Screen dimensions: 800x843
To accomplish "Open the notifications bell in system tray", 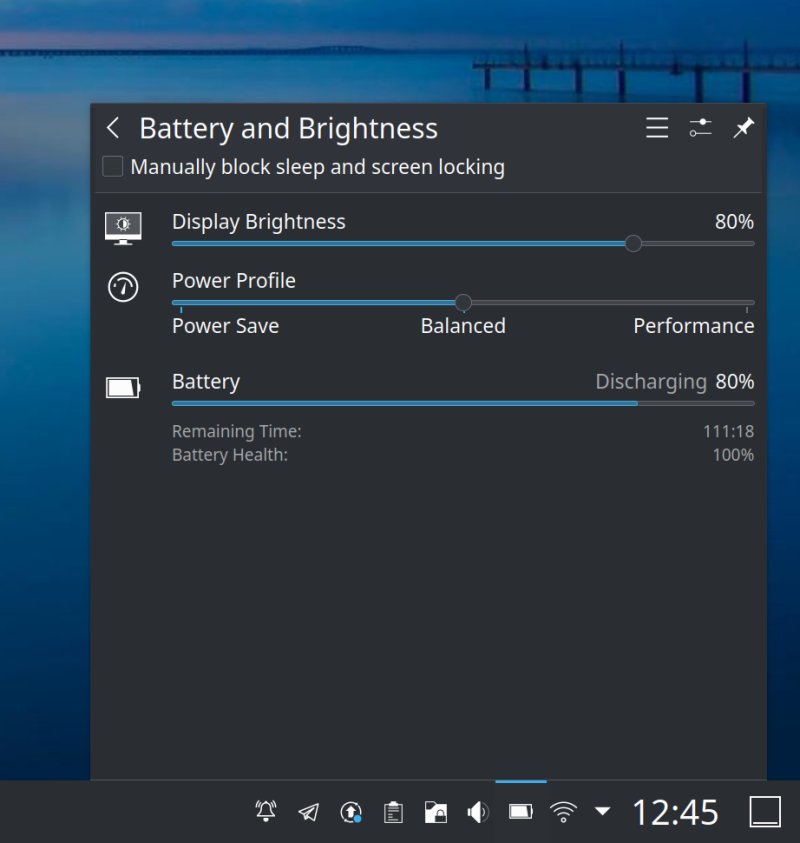I will click(266, 811).
